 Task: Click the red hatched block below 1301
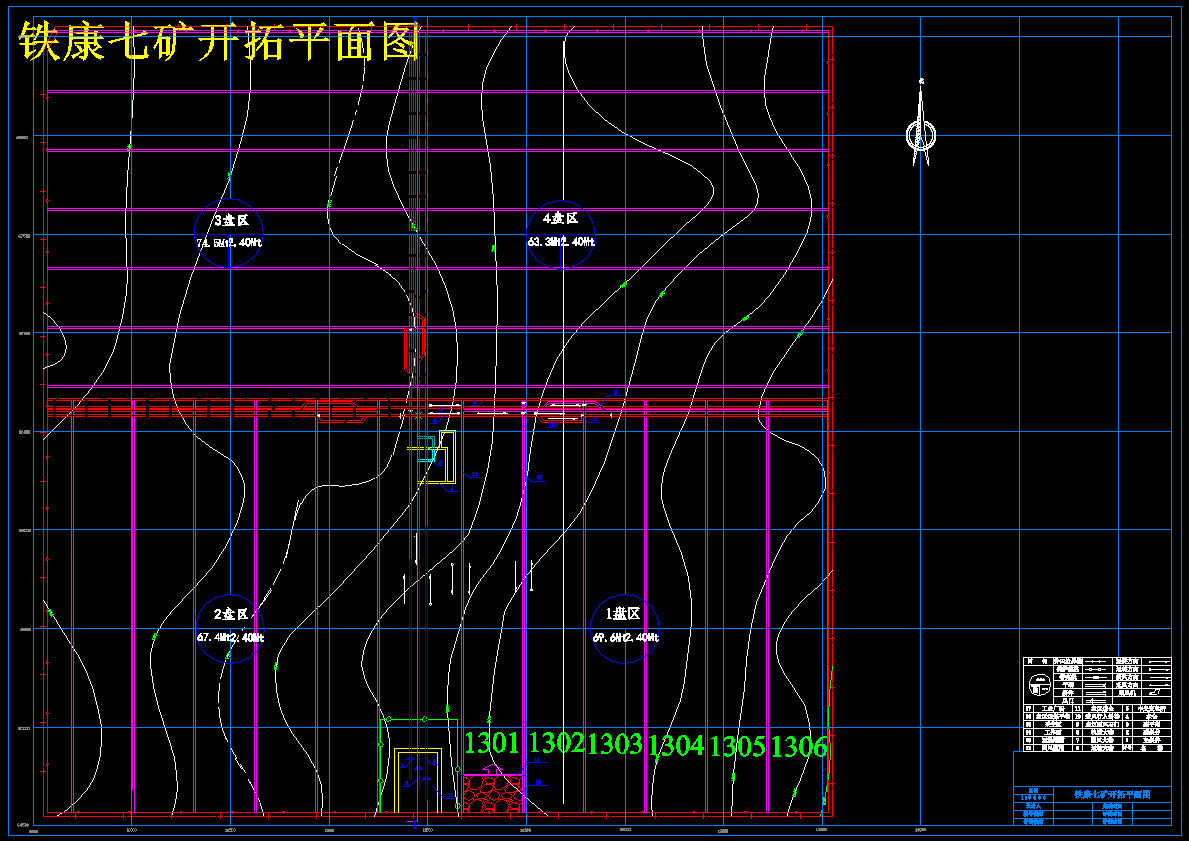point(493,794)
